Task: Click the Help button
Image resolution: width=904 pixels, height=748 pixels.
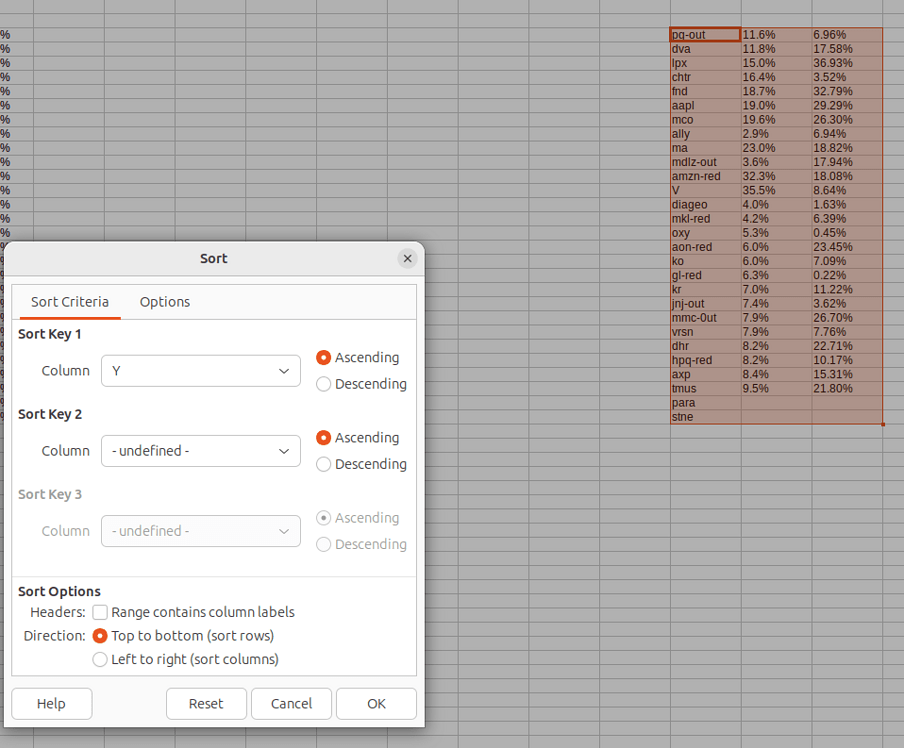Action: (51, 704)
